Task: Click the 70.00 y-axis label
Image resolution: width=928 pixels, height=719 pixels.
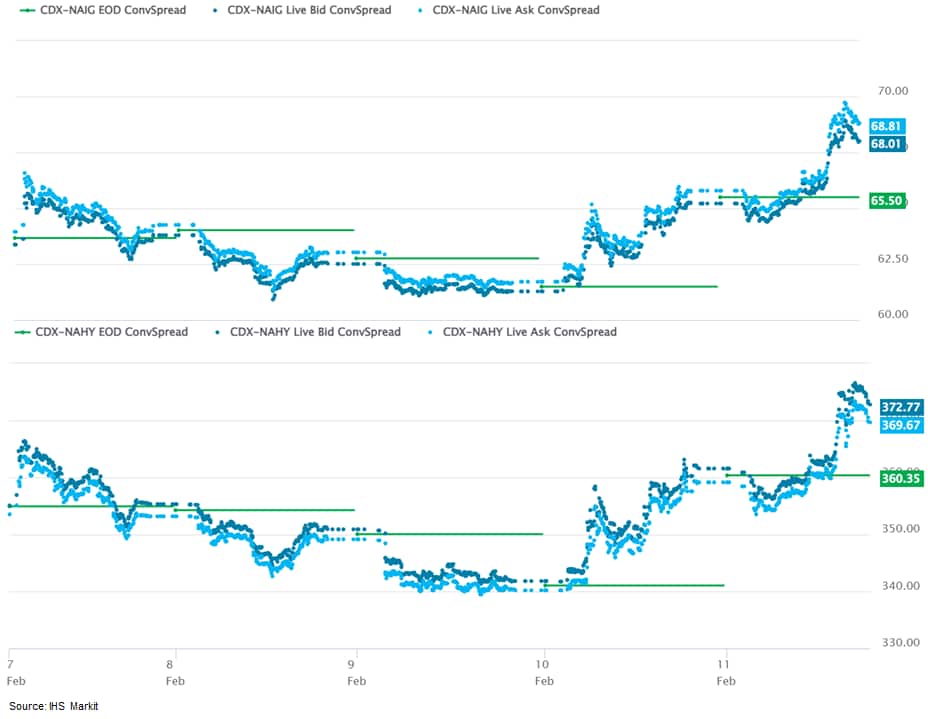Action: (892, 91)
